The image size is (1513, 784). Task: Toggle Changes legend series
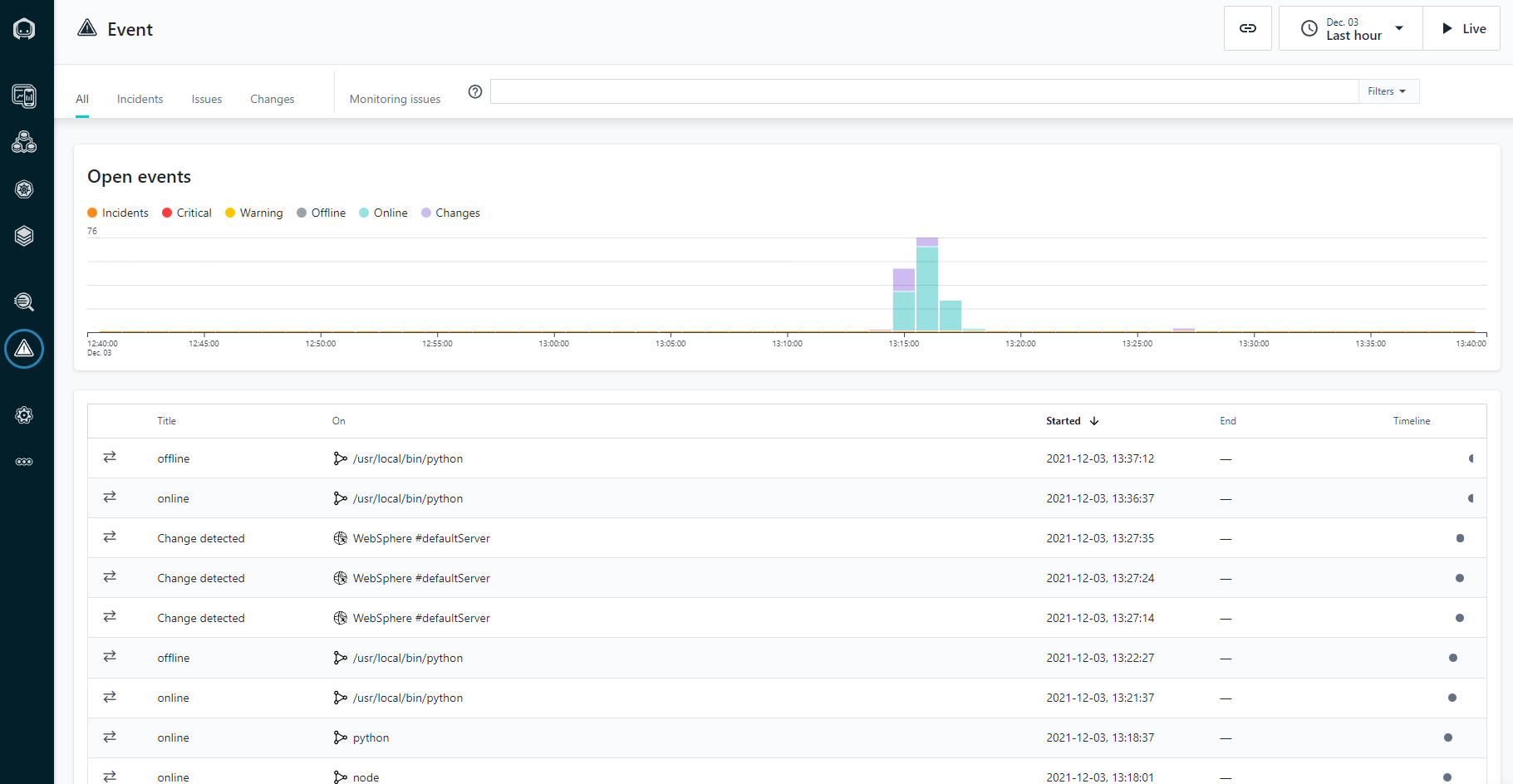pos(450,213)
